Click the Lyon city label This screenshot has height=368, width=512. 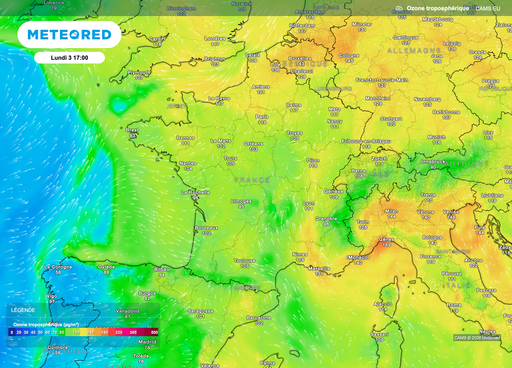click(x=309, y=203)
